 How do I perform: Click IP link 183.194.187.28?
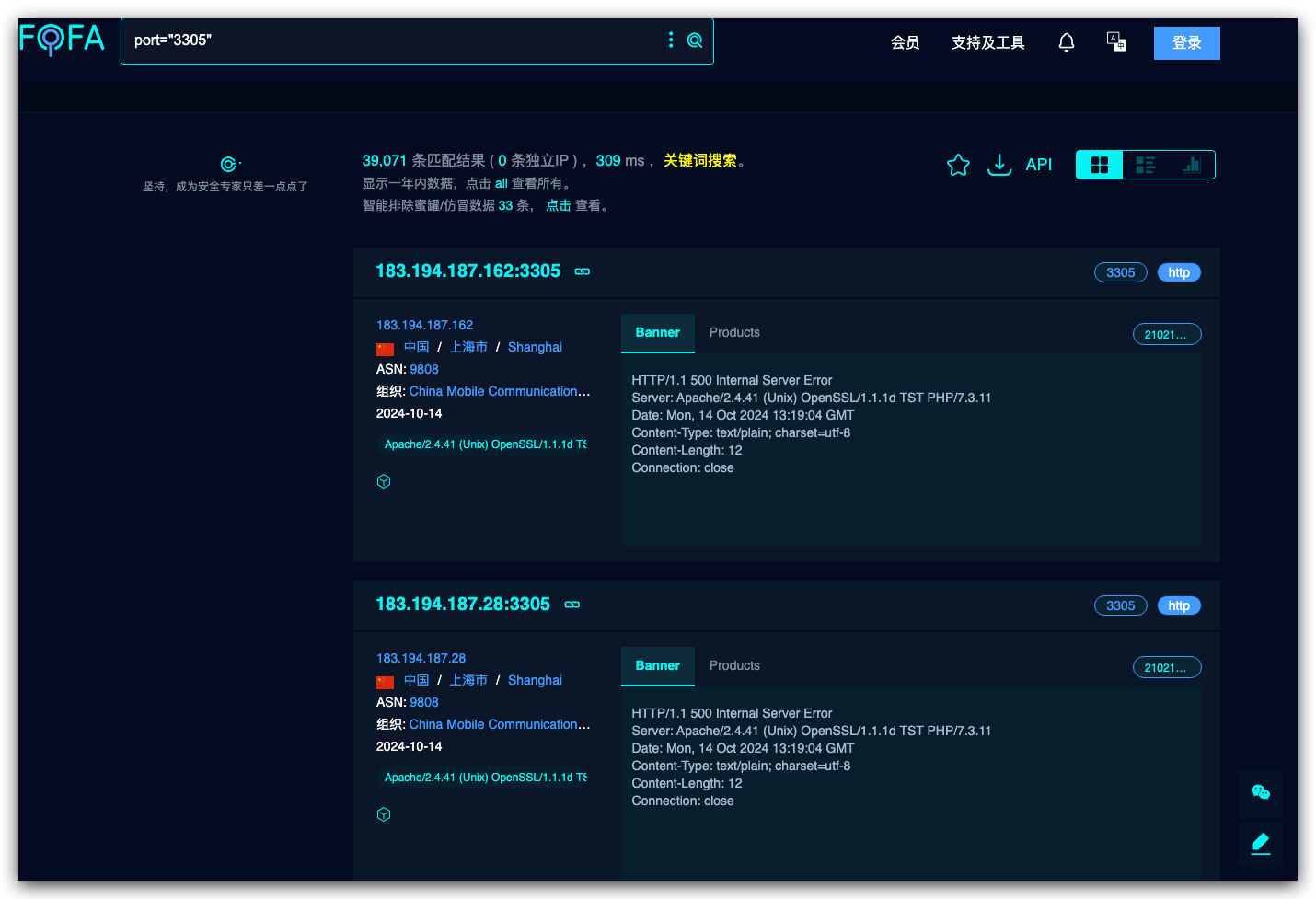tap(421, 658)
